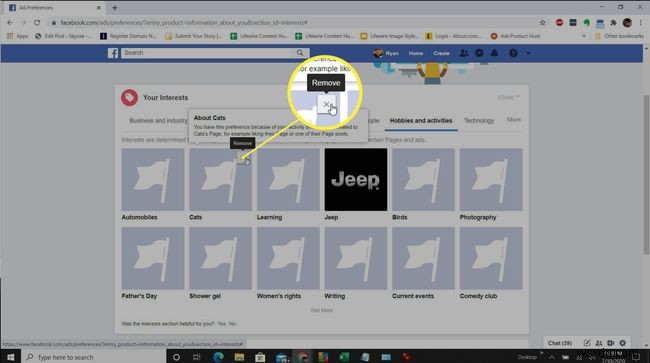
Task: Click See More interests link
Action: tap(322, 310)
